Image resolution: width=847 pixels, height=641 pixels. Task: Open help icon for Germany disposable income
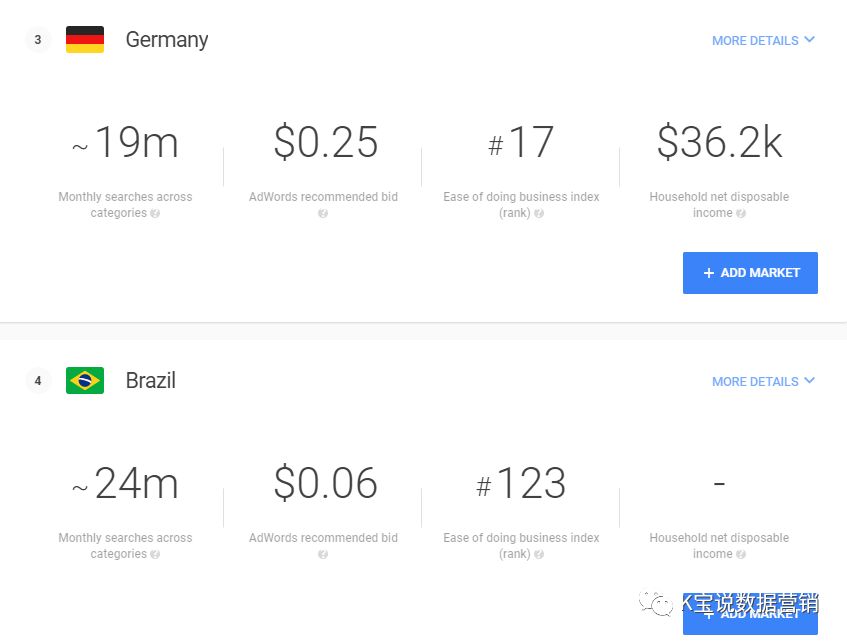(x=741, y=213)
